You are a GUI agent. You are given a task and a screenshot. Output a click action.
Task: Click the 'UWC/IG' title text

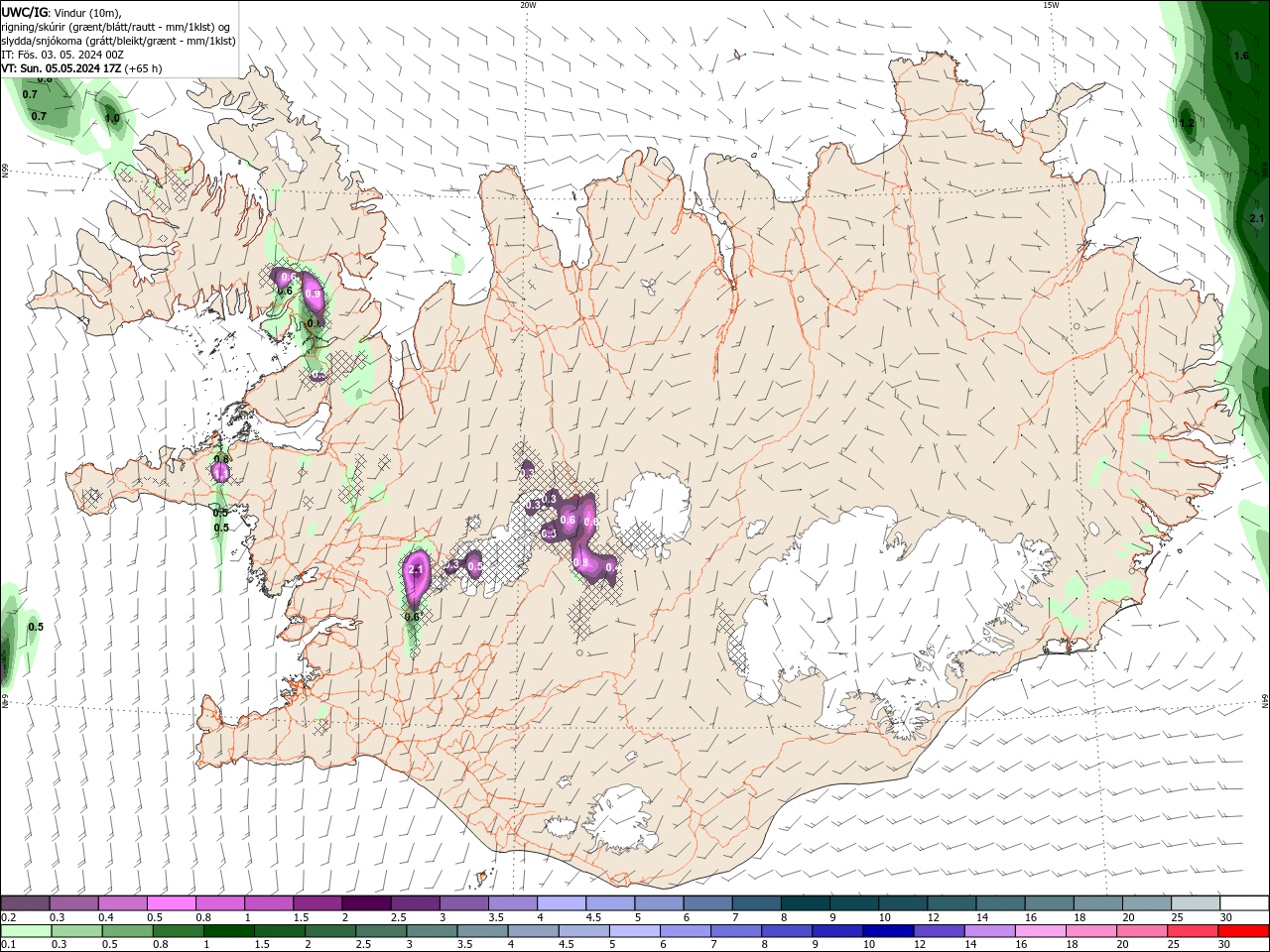24,12
